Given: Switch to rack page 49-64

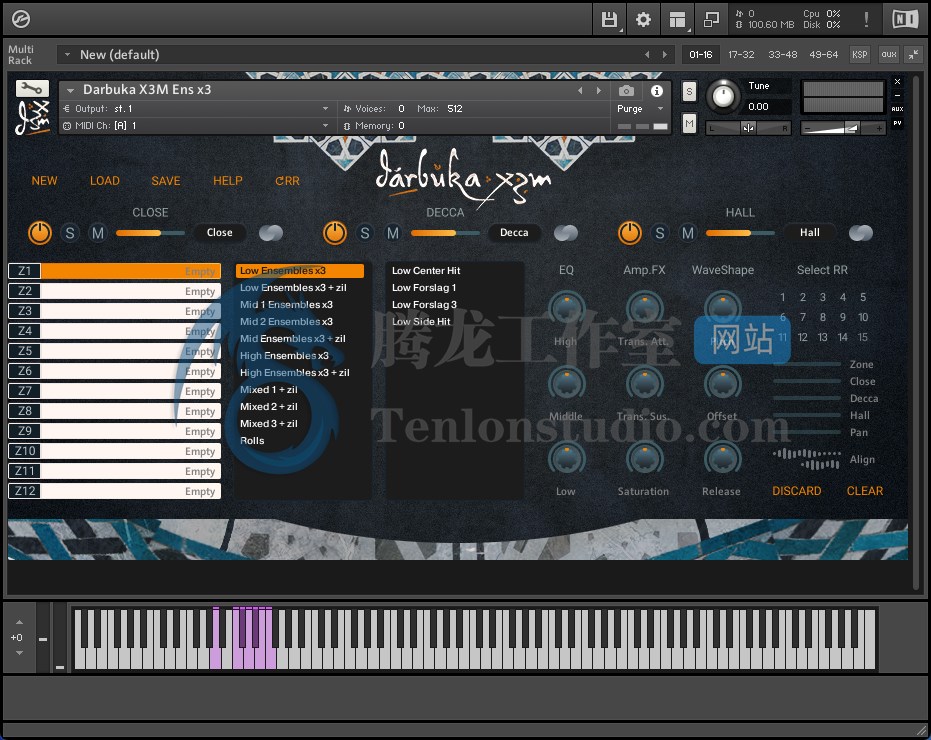Looking at the screenshot, I should pos(824,55).
